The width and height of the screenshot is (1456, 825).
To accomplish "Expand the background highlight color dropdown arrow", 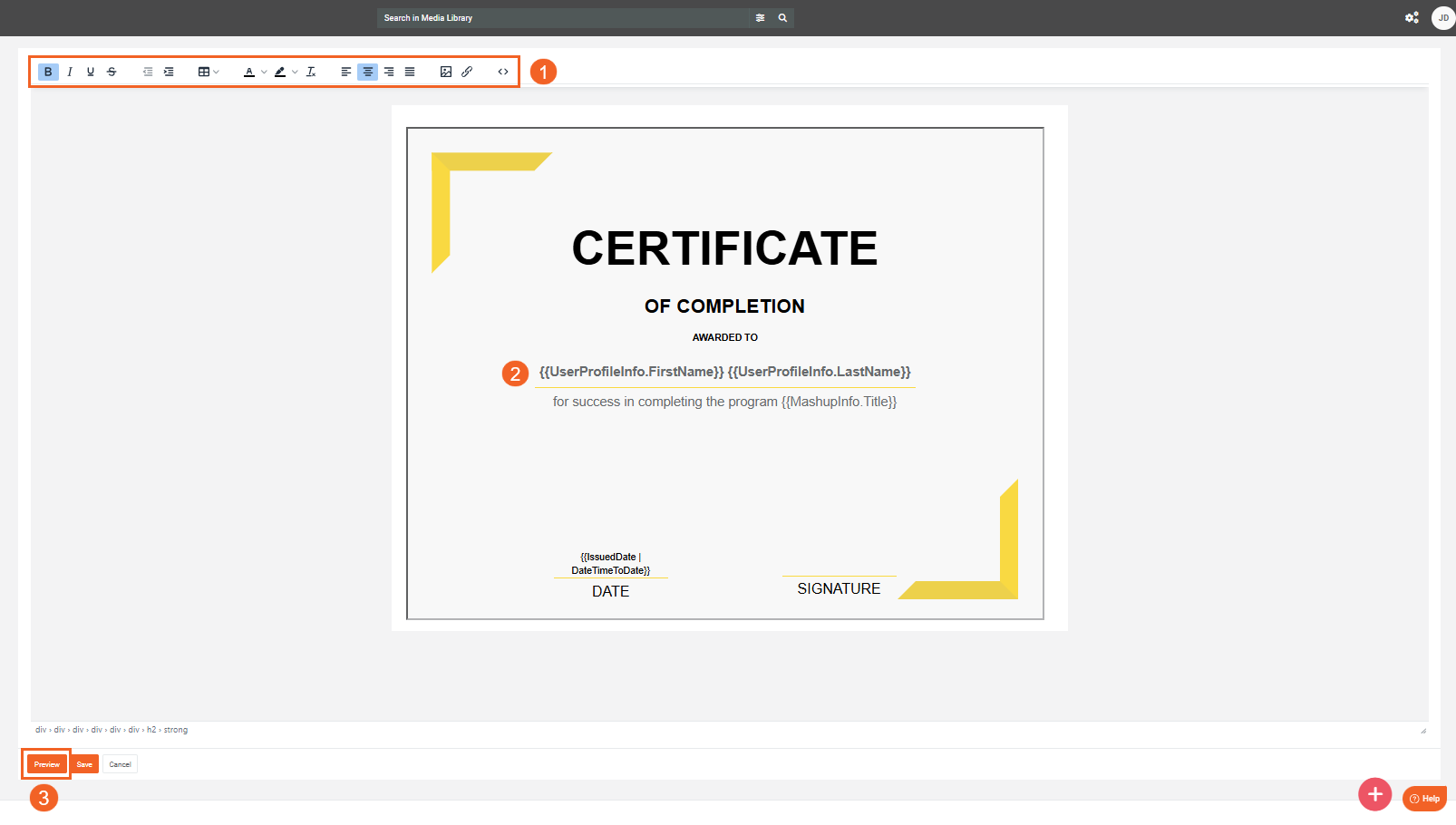I will point(295,72).
